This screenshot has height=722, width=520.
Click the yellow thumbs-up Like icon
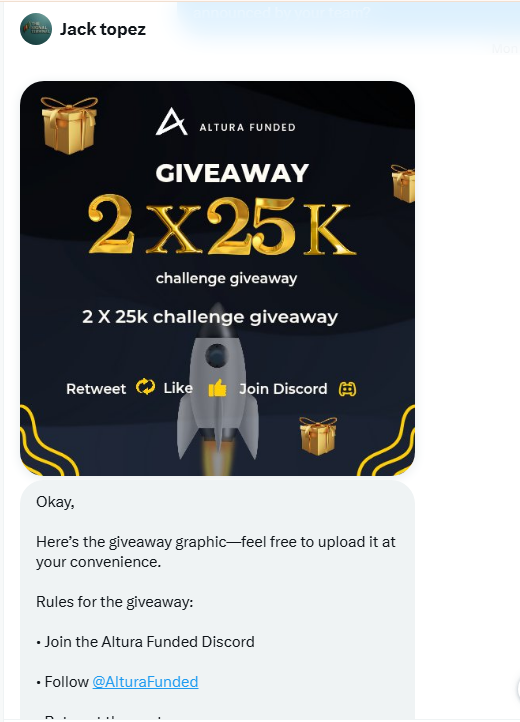(x=217, y=388)
